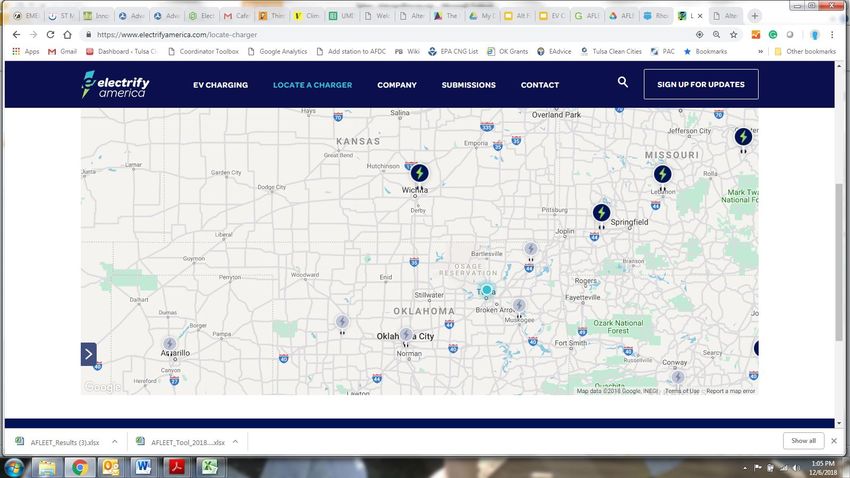Switch to the EV C tab
850x478 pixels.
click(552, 16)
